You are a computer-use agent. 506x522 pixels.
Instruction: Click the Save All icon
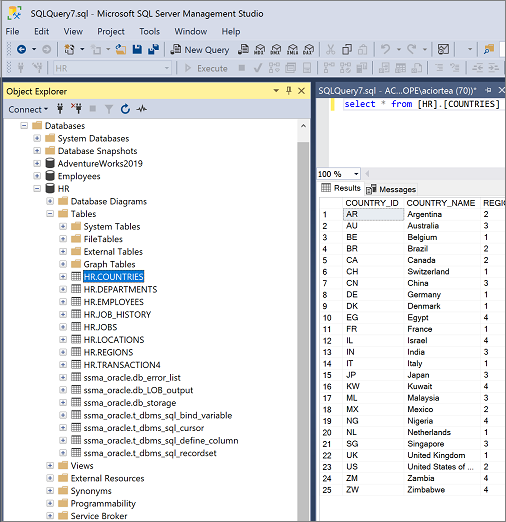[154, 50]
